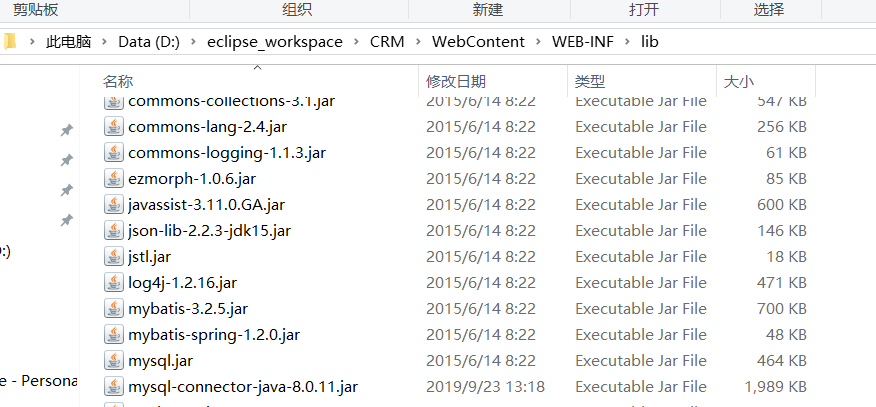The height and width of the screenshot is (407, 876).
Task: Sort files by the 名称 column header
Action: [x=118, y=81]
